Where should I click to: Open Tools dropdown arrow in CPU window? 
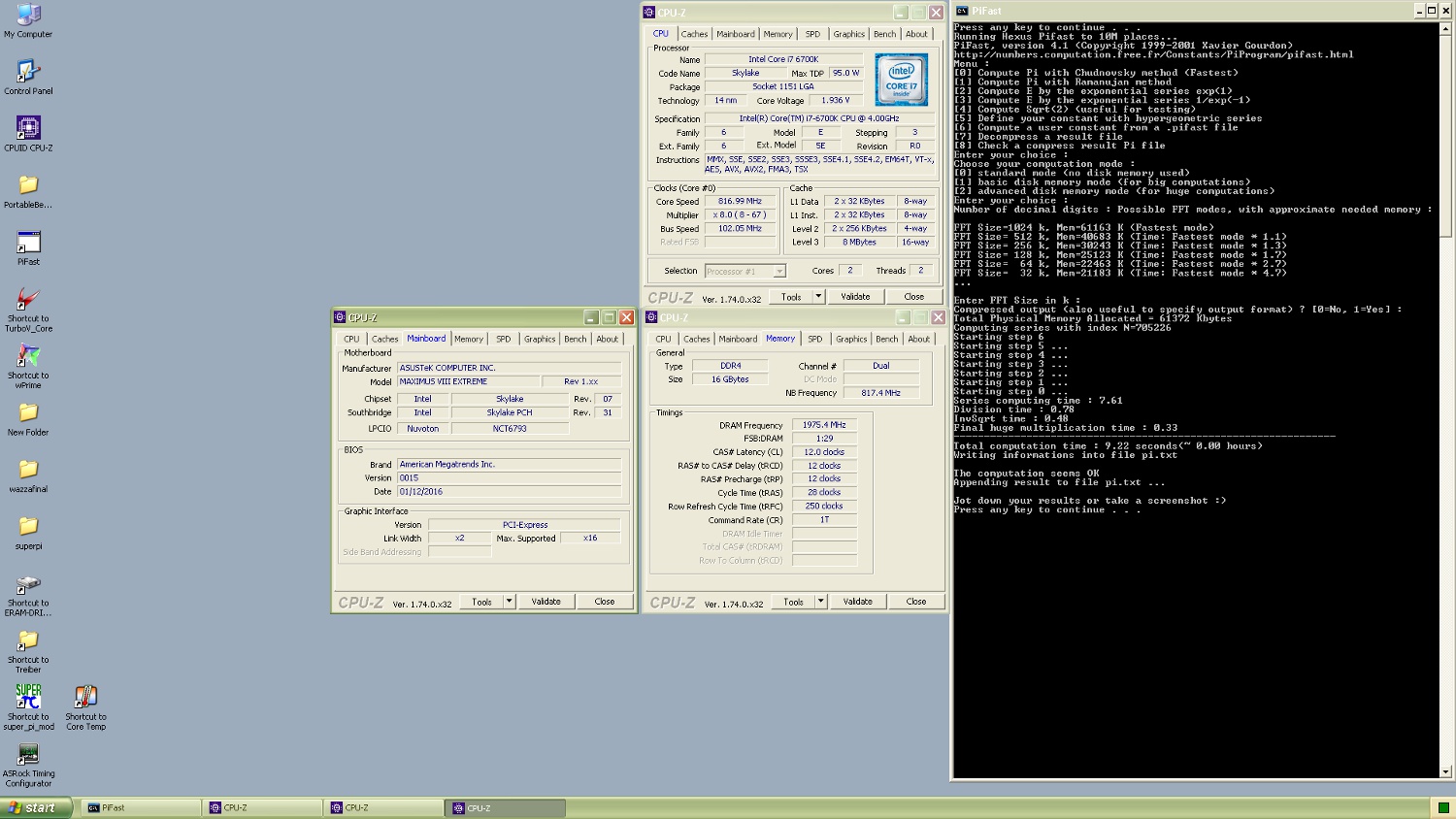818,296
